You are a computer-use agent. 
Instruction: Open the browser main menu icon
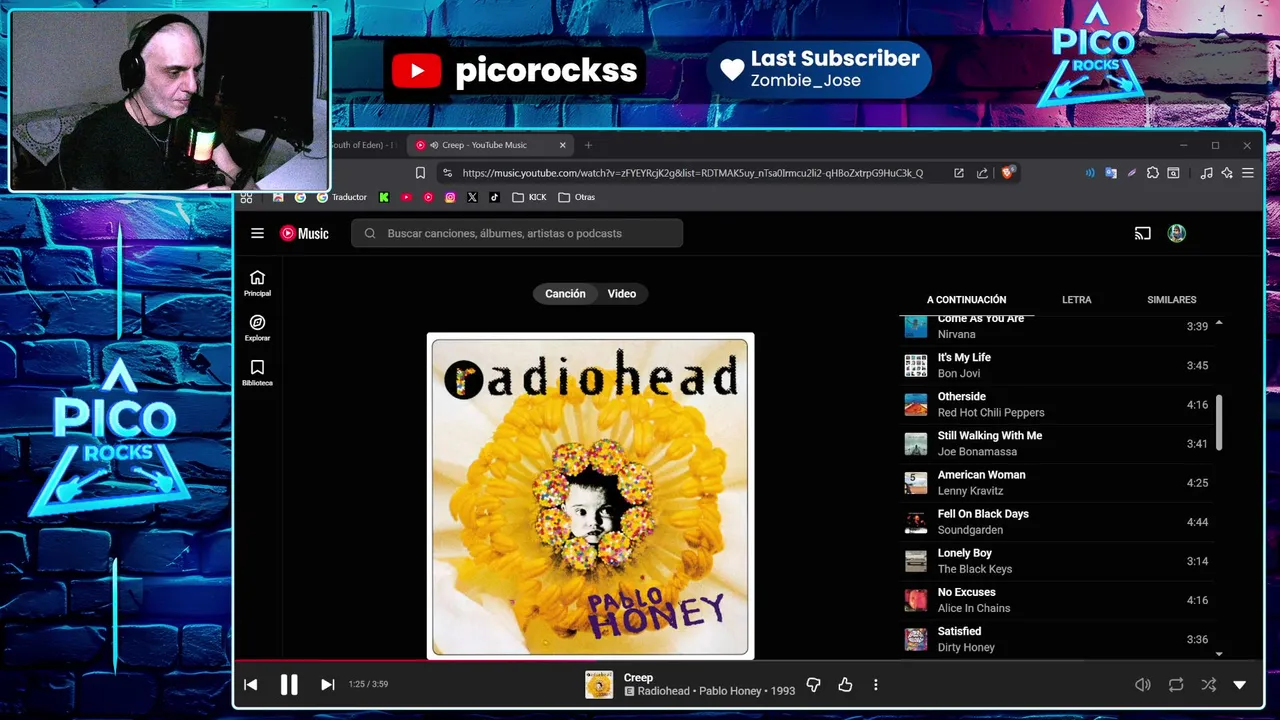[x=1248, y=173]
